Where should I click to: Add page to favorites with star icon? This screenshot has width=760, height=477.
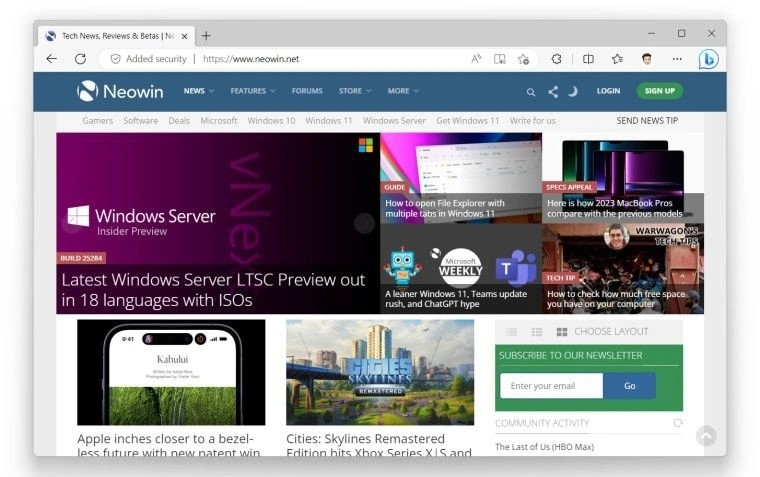[523, 59]
